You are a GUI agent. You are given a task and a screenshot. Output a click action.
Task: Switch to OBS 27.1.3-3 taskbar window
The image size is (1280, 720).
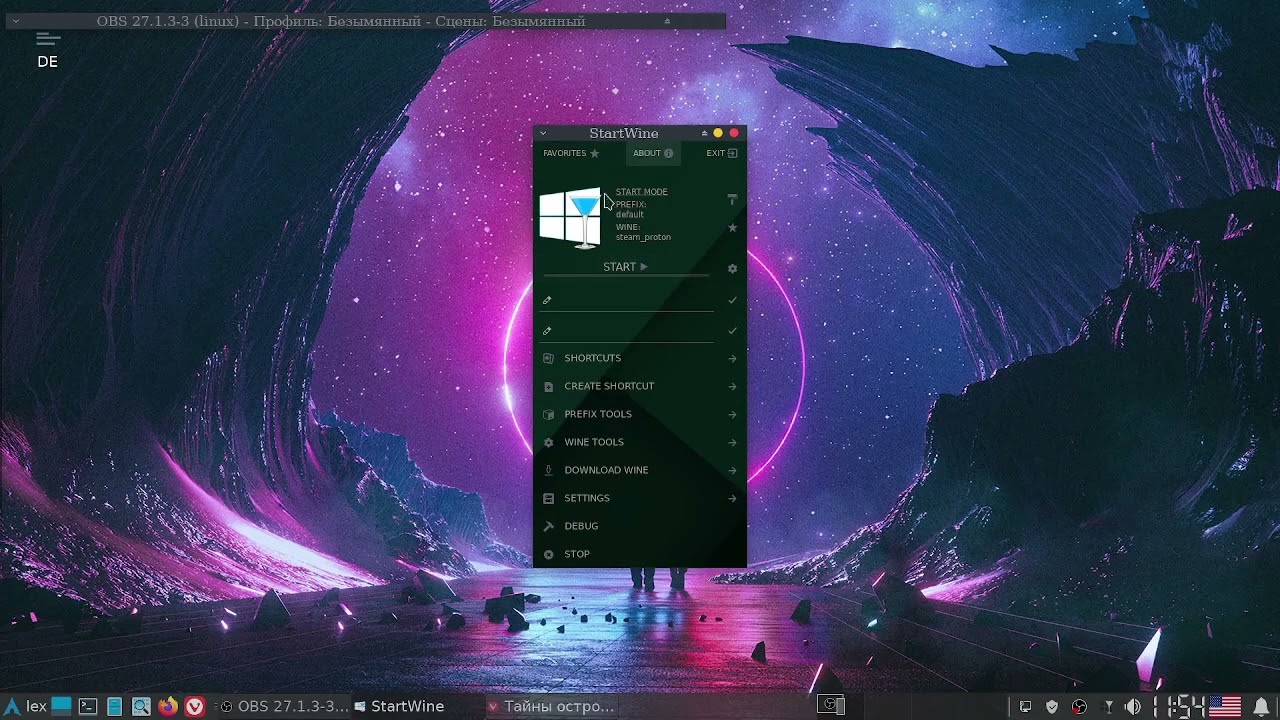coord(284,706)
